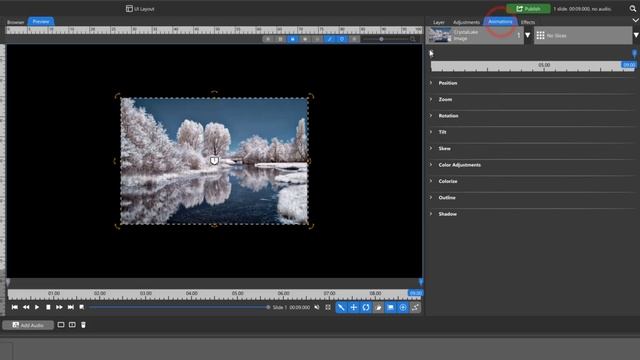This screenshot has width=640, height=360.
Task: Click the 04.00 mark on preview timeline
Action: click(191, 293)
